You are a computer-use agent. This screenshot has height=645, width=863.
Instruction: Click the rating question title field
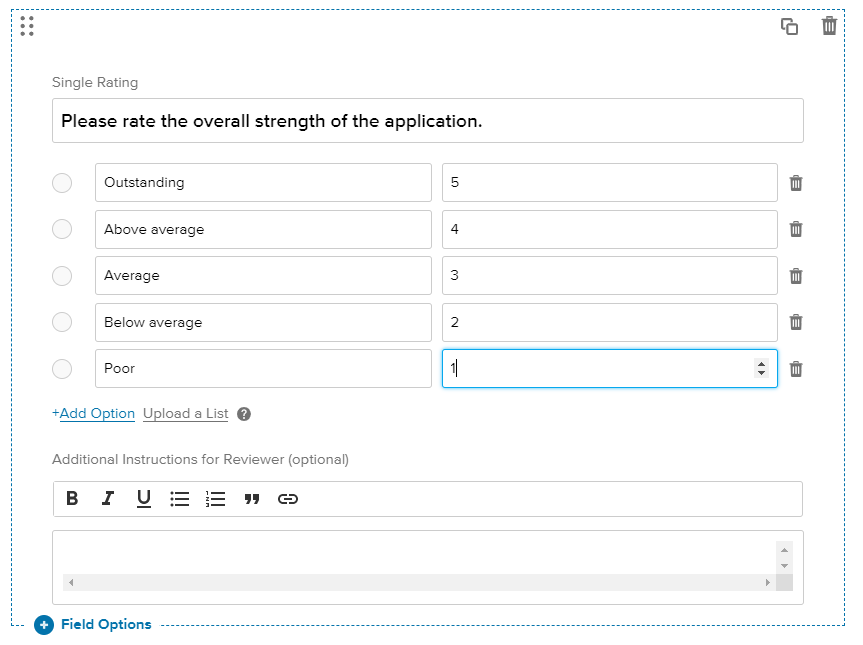tap(427, 121)
